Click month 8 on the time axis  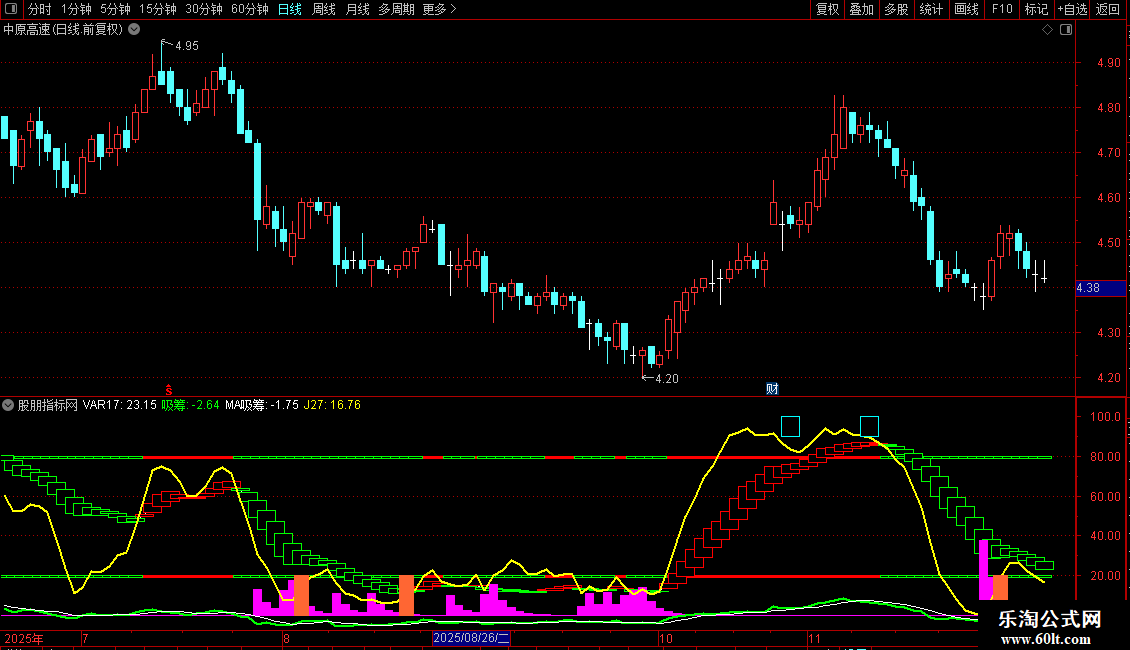286,638
